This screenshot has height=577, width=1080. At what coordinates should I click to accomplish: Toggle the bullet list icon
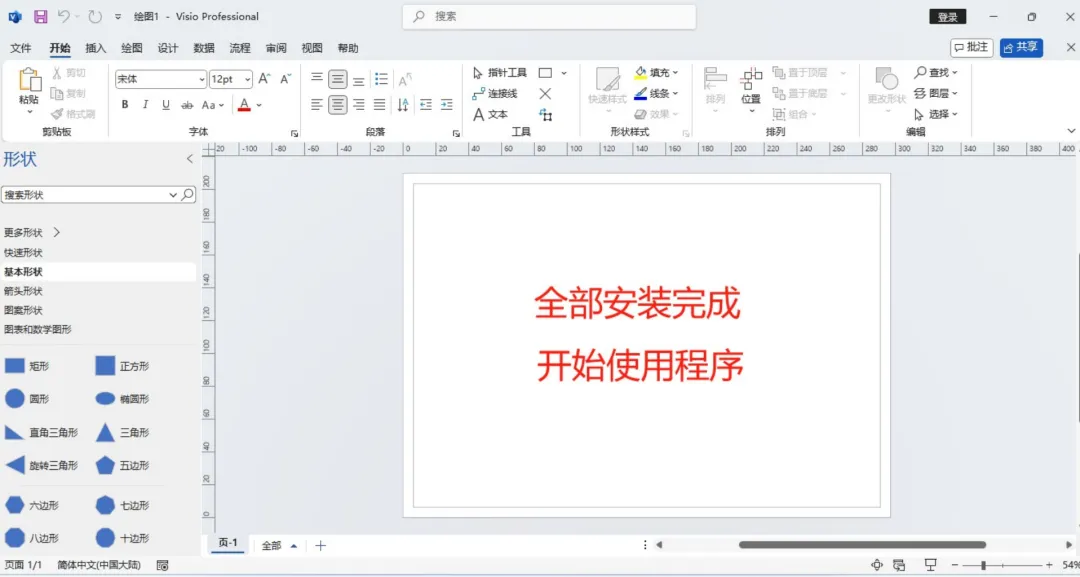click(381, 79)
